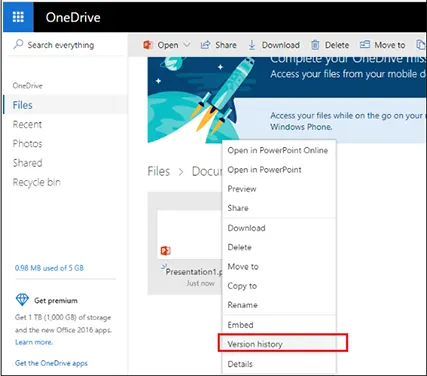The width and height of the screenshot is (427, 376).
Task: Click the OneDrive title in header
Action: (x=73, y=17)
